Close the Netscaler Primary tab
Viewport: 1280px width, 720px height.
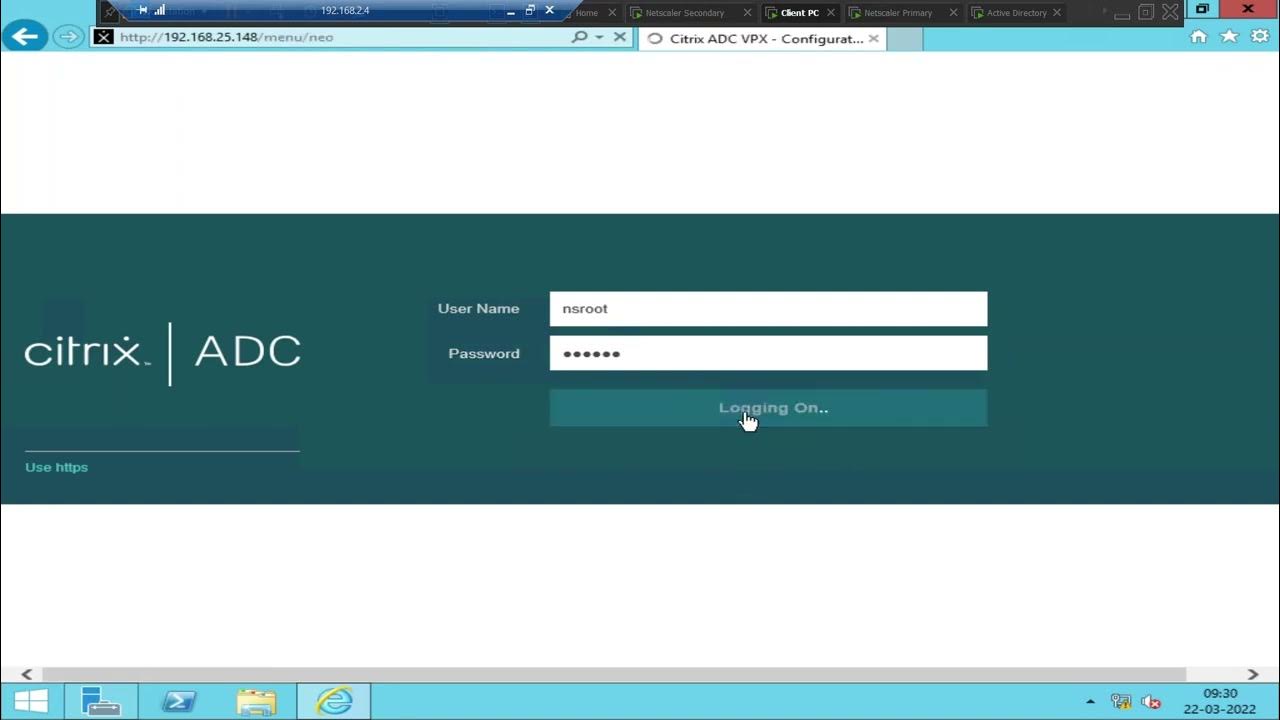tap(953, 13)
